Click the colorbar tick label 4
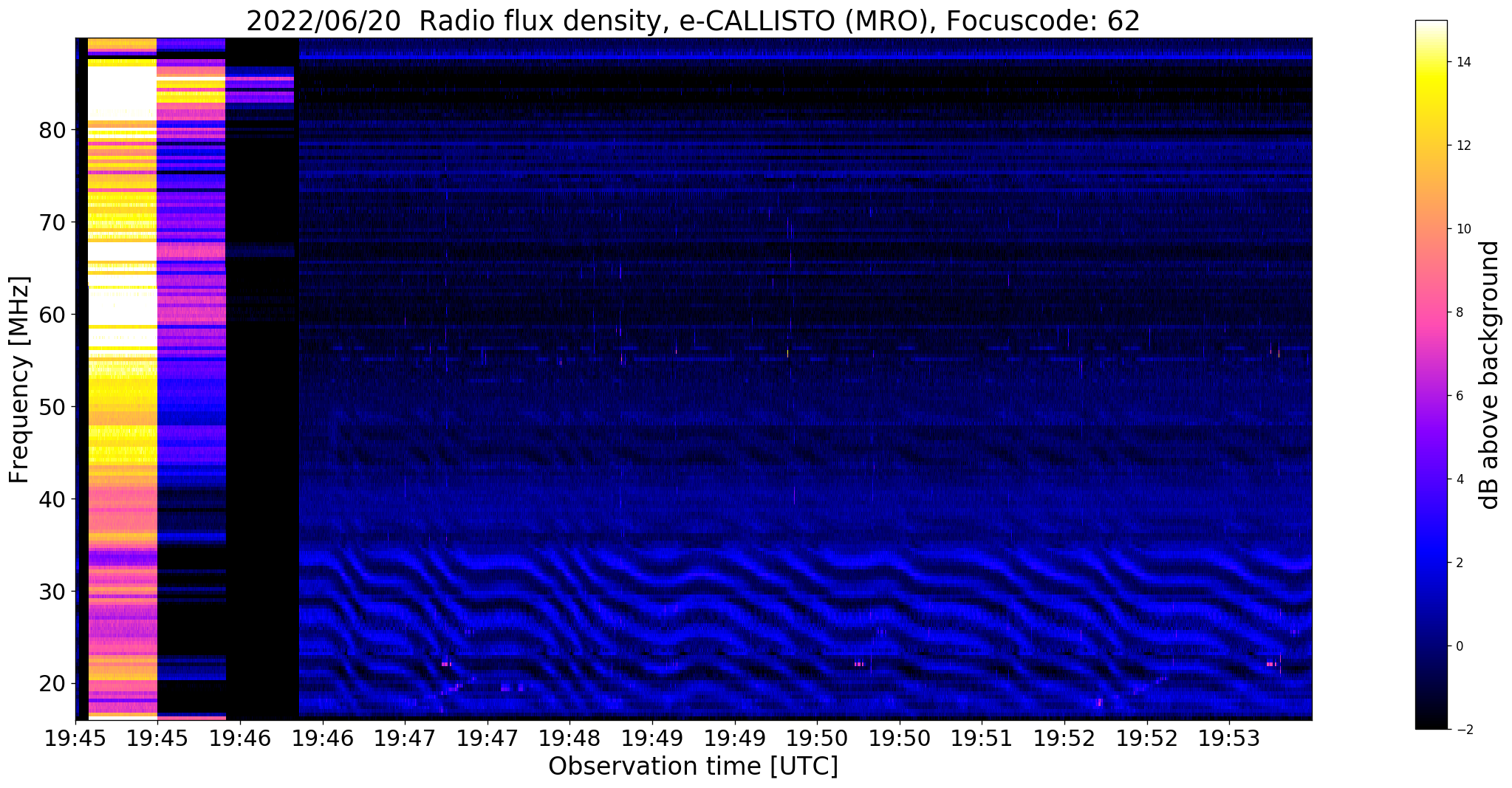The width and height of the screenshot is (1512, 788). coord(1459,479)
